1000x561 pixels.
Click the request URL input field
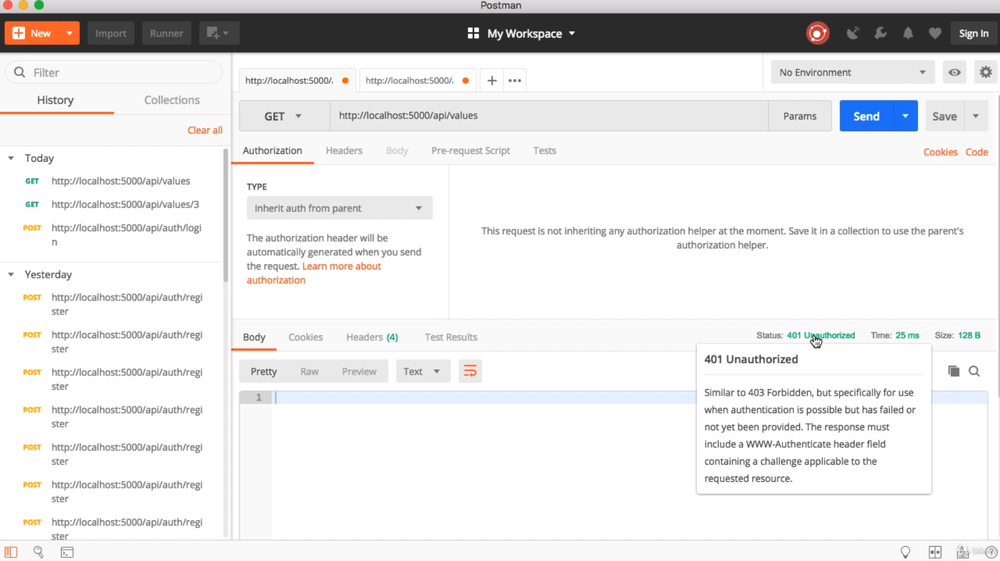pos(548,116)
